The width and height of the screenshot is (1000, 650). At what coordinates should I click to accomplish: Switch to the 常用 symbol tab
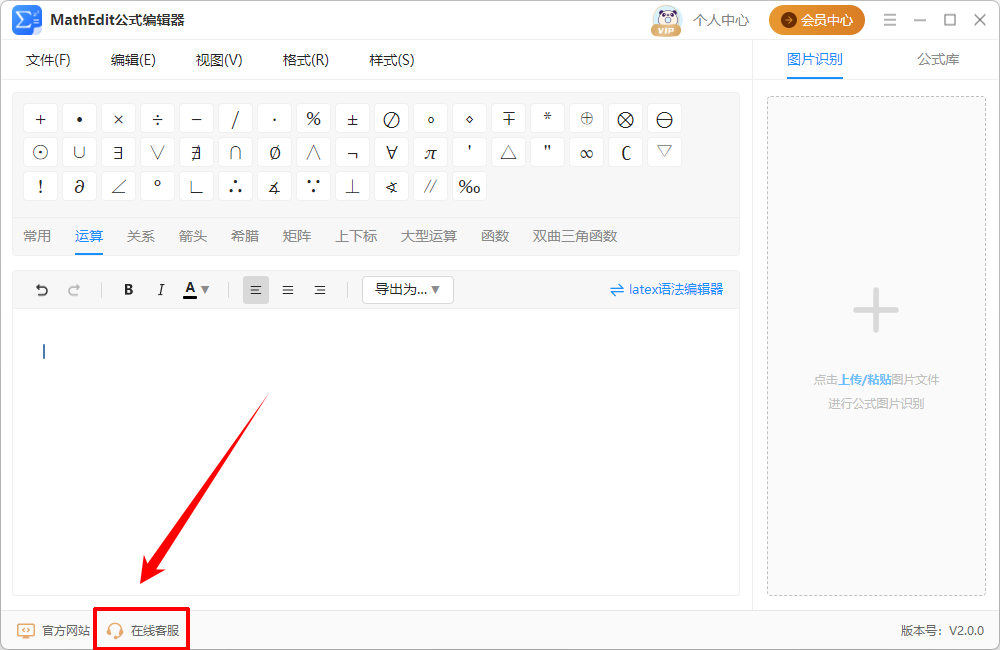point(37,236)
